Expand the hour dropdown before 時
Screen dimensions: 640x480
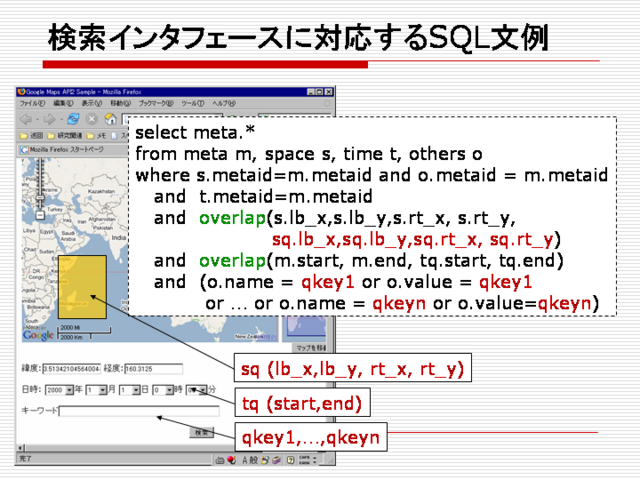163,390
